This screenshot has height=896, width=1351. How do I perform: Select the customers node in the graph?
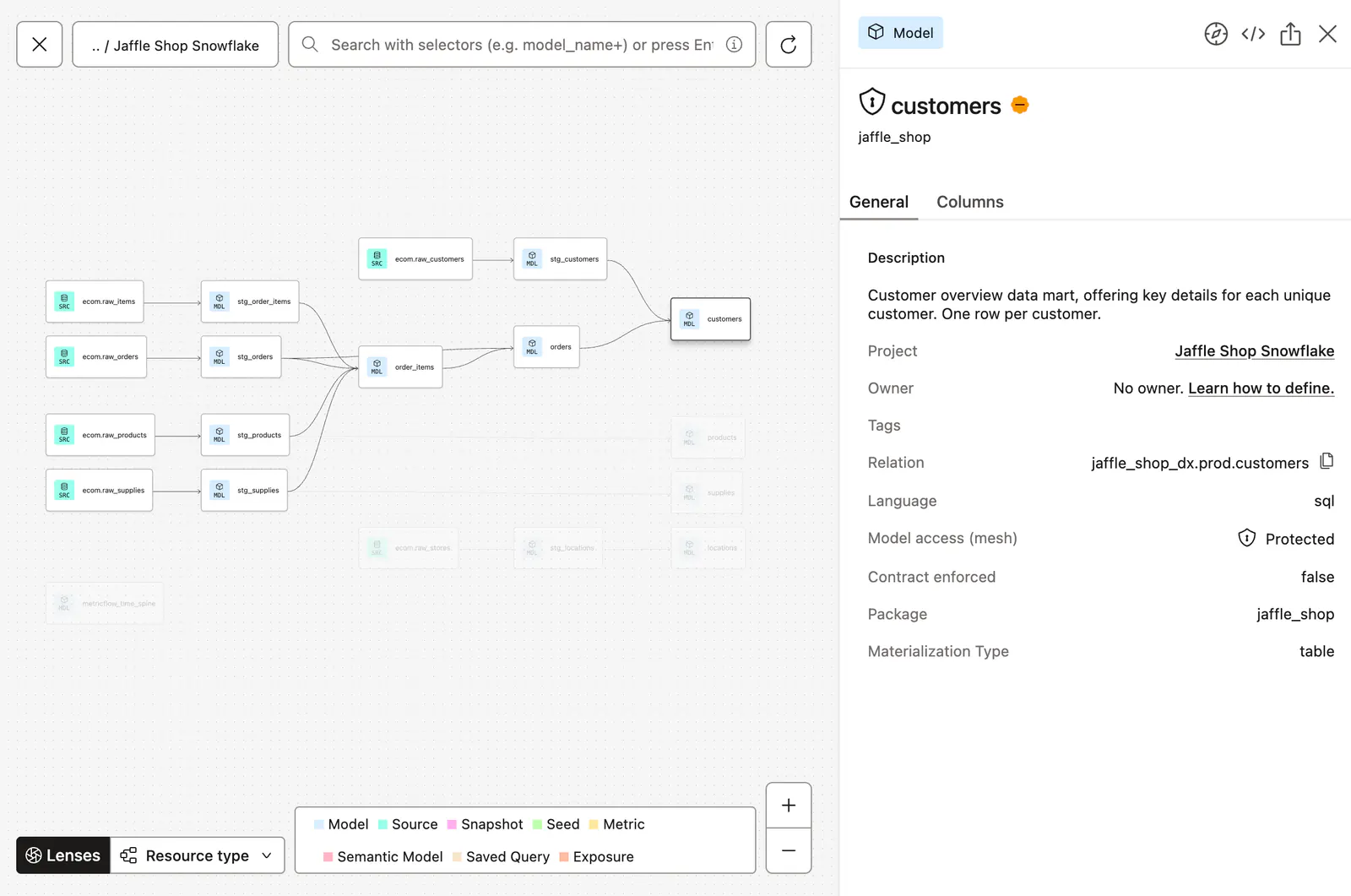(x=710, y=319)
